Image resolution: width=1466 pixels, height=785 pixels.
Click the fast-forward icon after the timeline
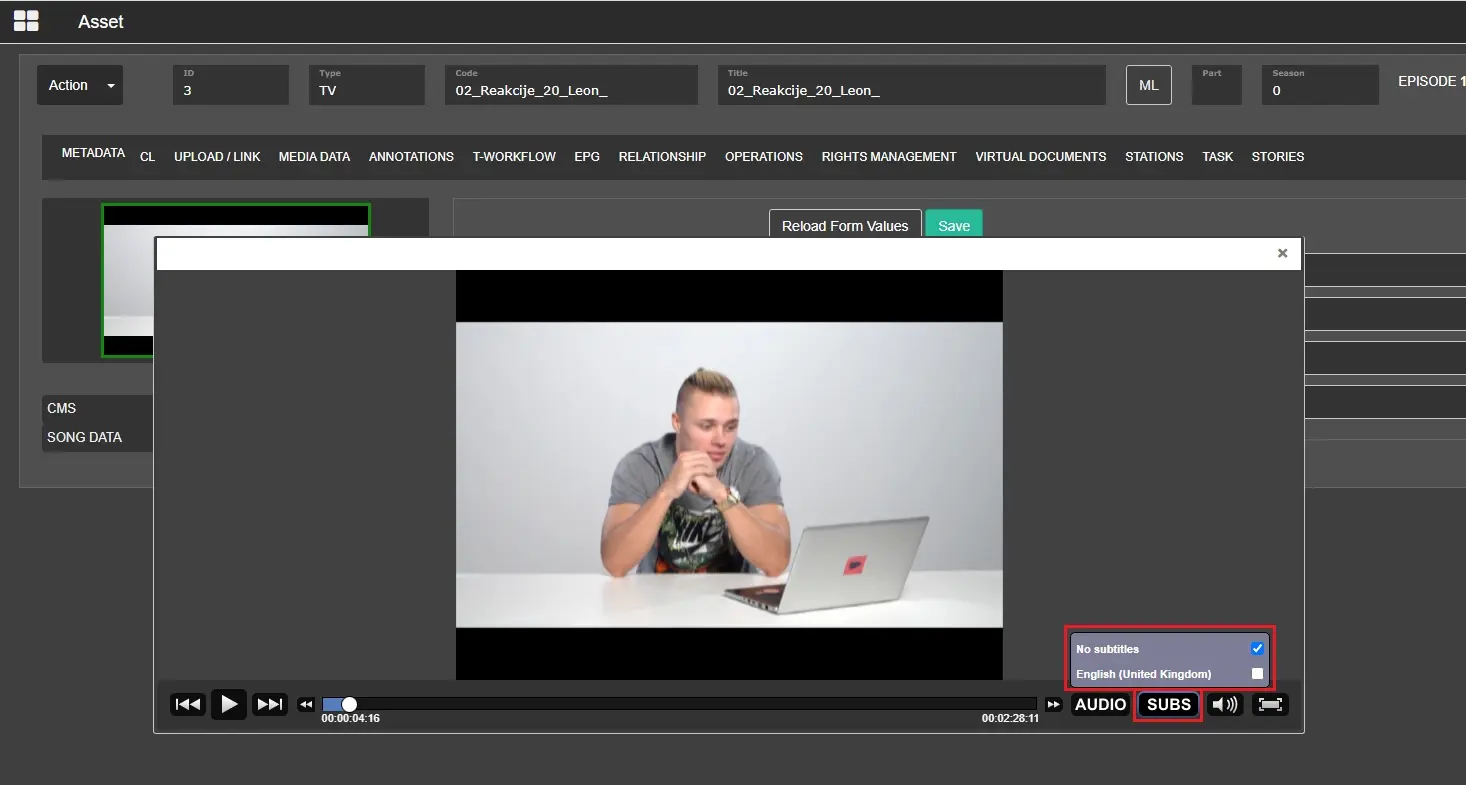pos(1053,704)
